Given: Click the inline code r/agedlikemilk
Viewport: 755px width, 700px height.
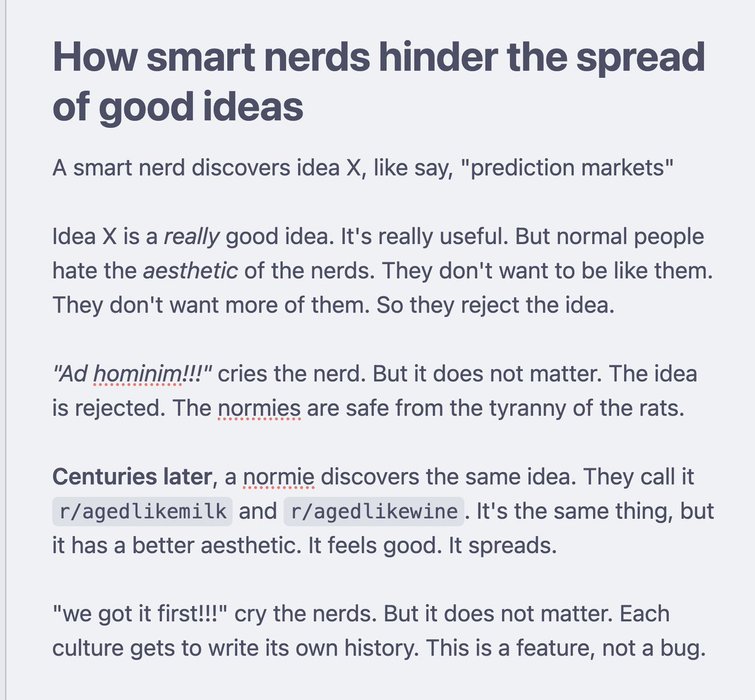Looking at the screenshot, I should 143,511.
